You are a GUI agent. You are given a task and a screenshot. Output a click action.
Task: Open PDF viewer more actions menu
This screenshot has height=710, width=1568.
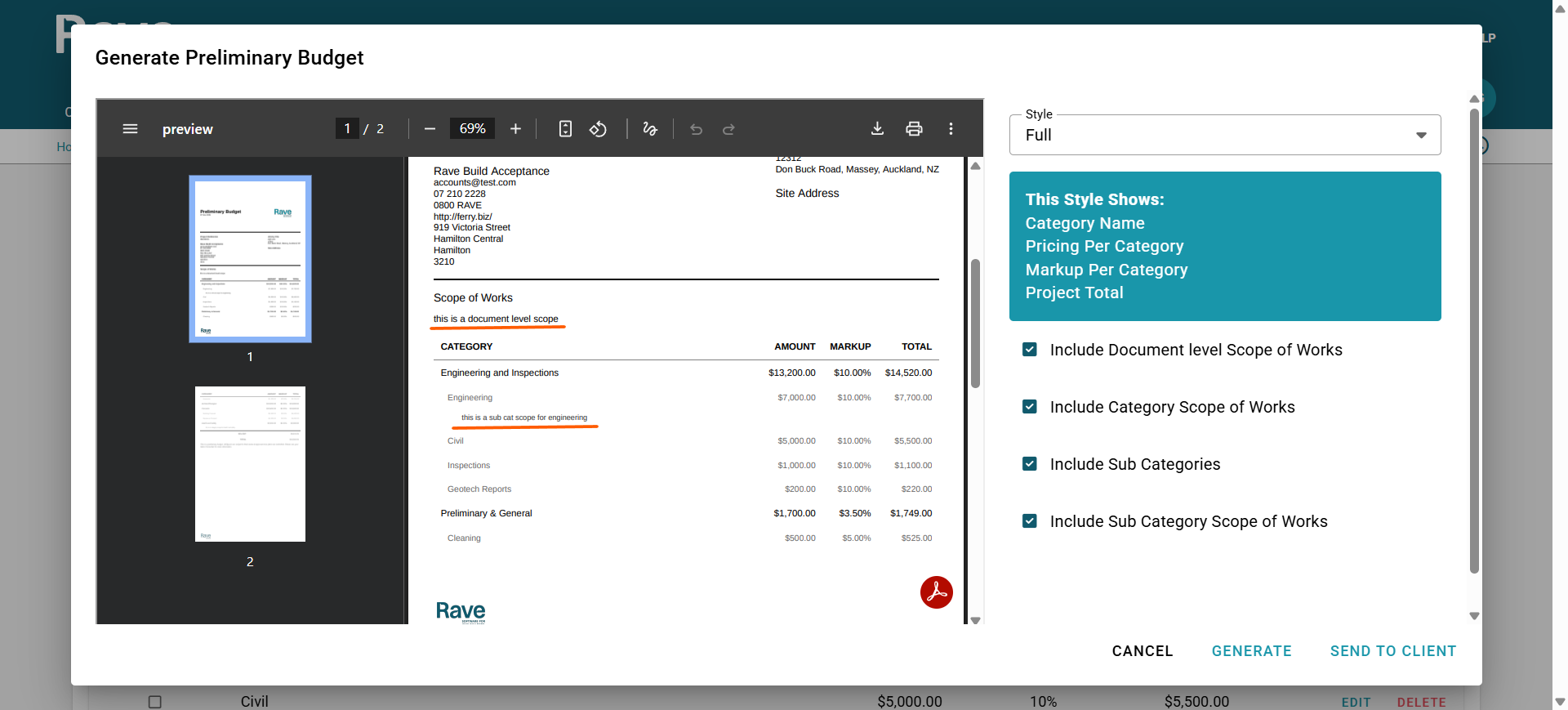[x=951, y=129]
